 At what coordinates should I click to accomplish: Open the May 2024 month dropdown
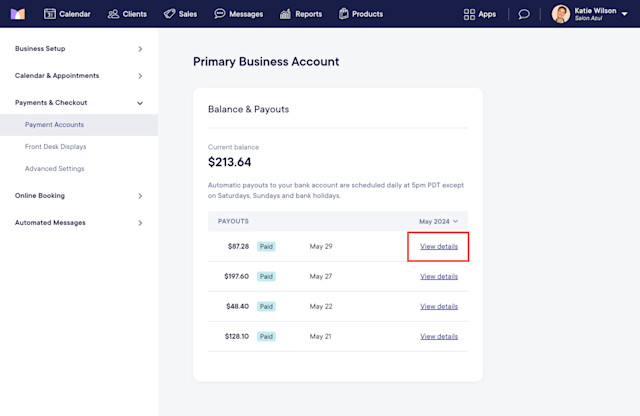click(439, 221)
